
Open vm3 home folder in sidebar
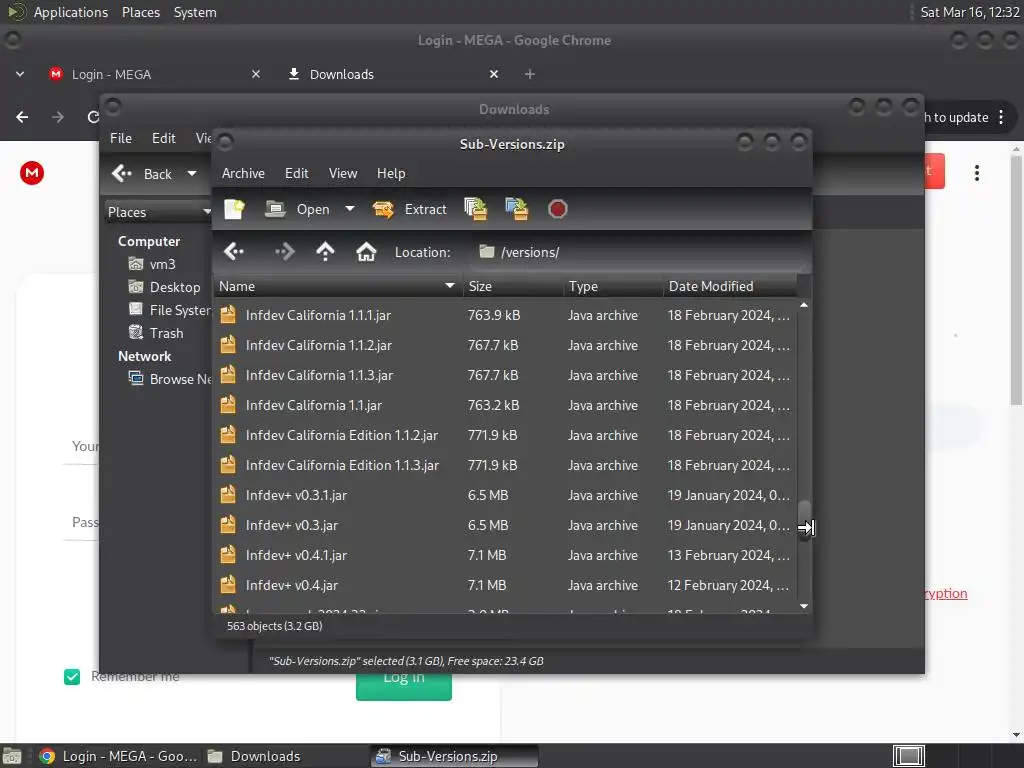click(152, 264)
